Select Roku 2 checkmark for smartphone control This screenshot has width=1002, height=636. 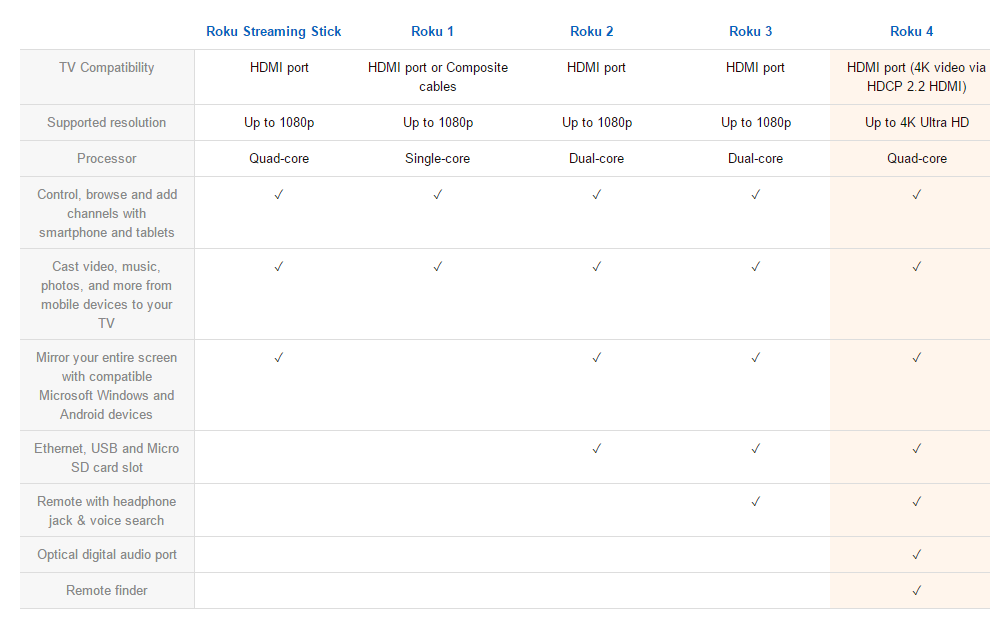[x=596, y=194]
